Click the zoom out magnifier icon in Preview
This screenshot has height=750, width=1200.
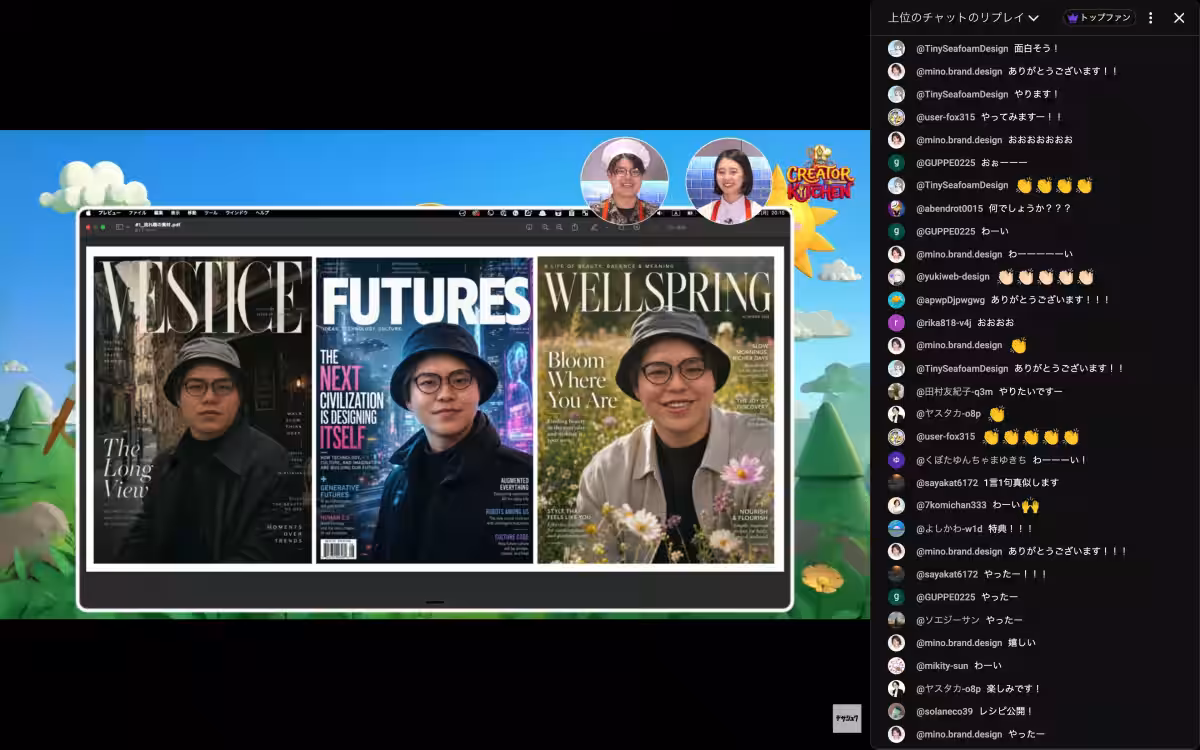pyautogui.click(x=545, y=227)
